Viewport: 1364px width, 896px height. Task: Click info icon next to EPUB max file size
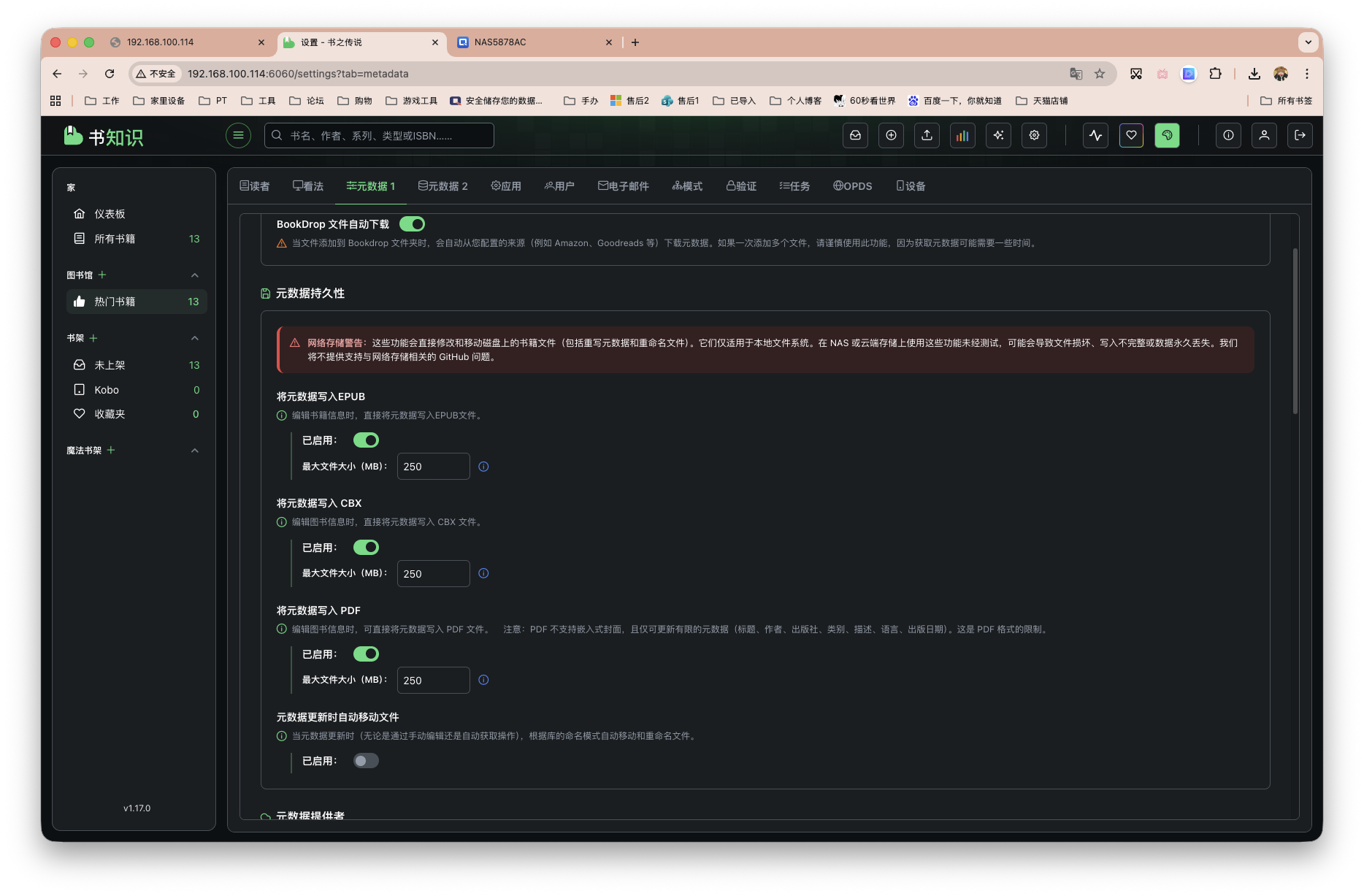[483, 467]
